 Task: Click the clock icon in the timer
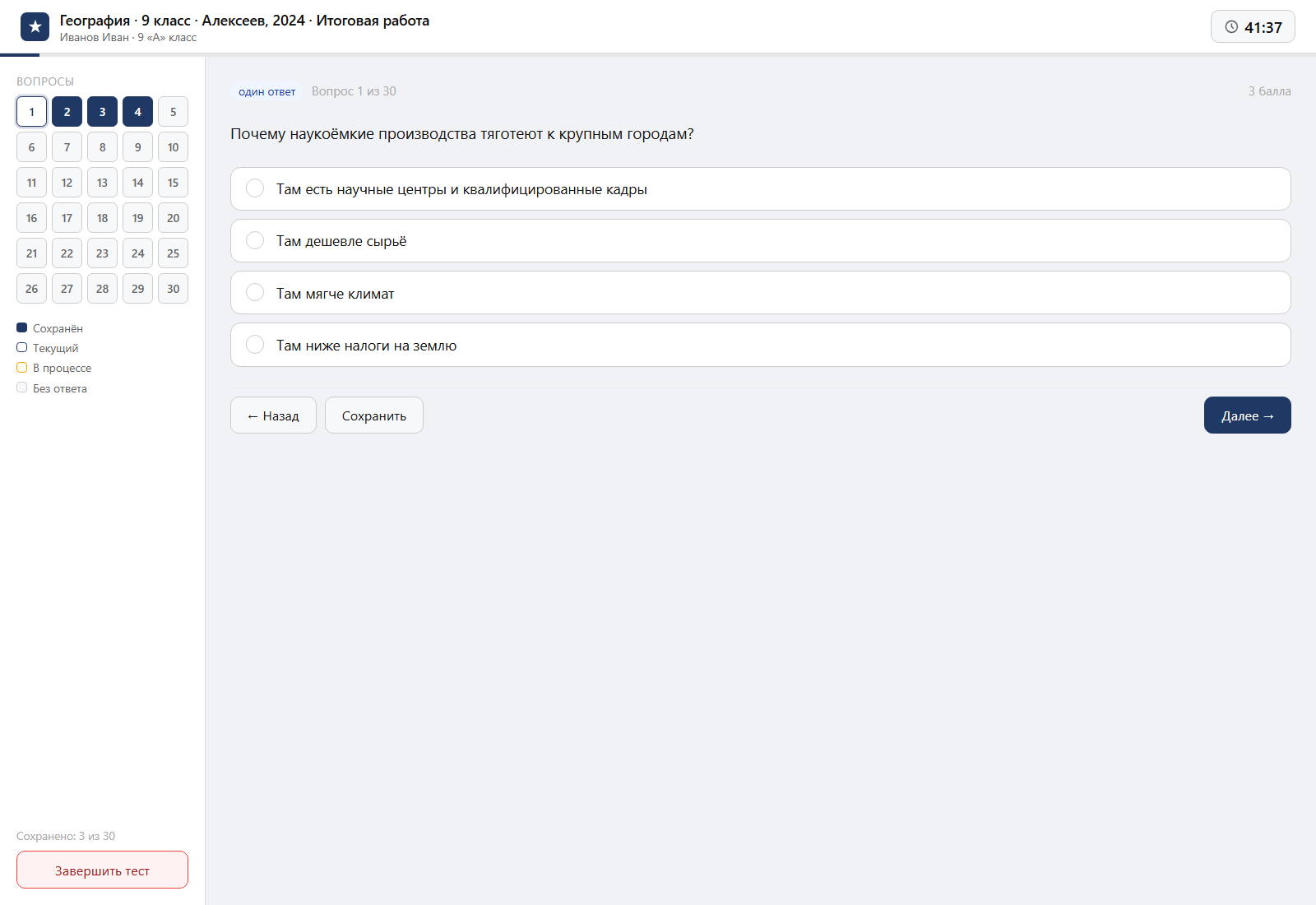pos(1231,27)
